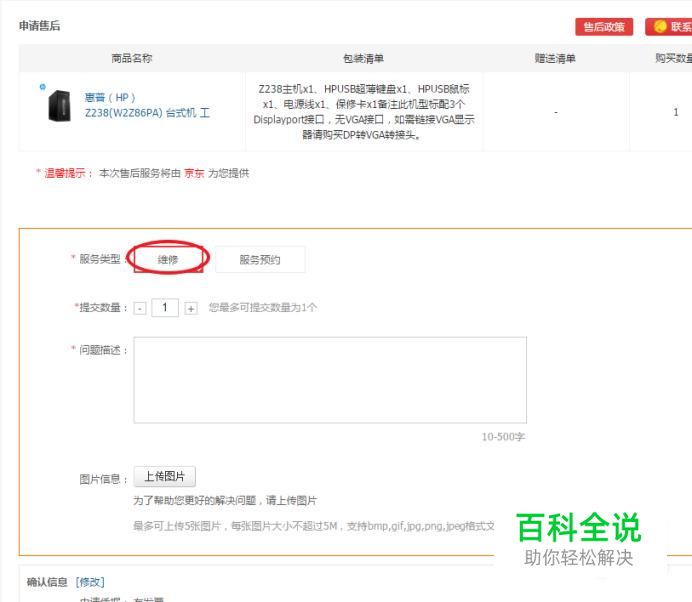Focus the 提交数量 quantity field
This screenshot has width=692, height=602.
pos(165,308)
